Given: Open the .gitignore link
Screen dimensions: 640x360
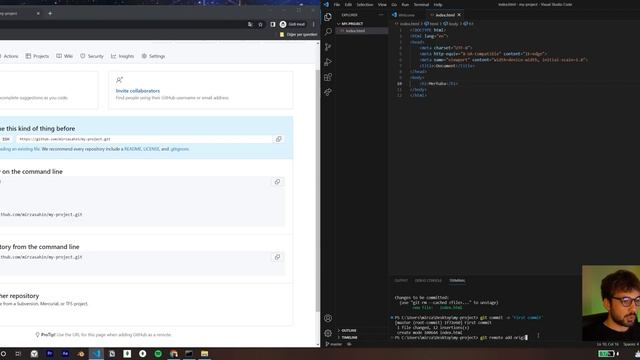Looking at the screenshot, I should tap(180, 149).
